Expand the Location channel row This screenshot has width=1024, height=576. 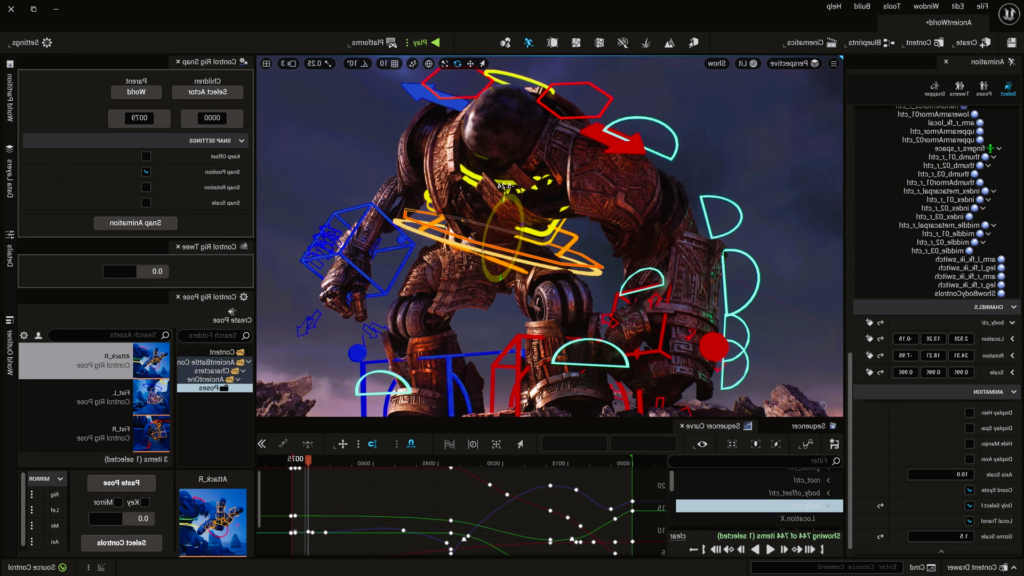pyautogui.click(x=1012, y=339)
